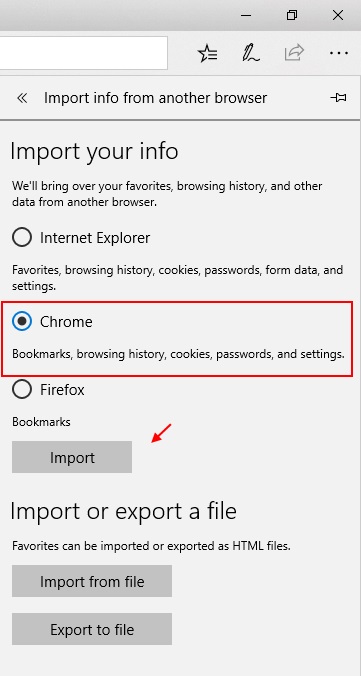Image resolution: width=361 pixels, height=676 pixels.
Task: Click the Import button
Action: 72,457
